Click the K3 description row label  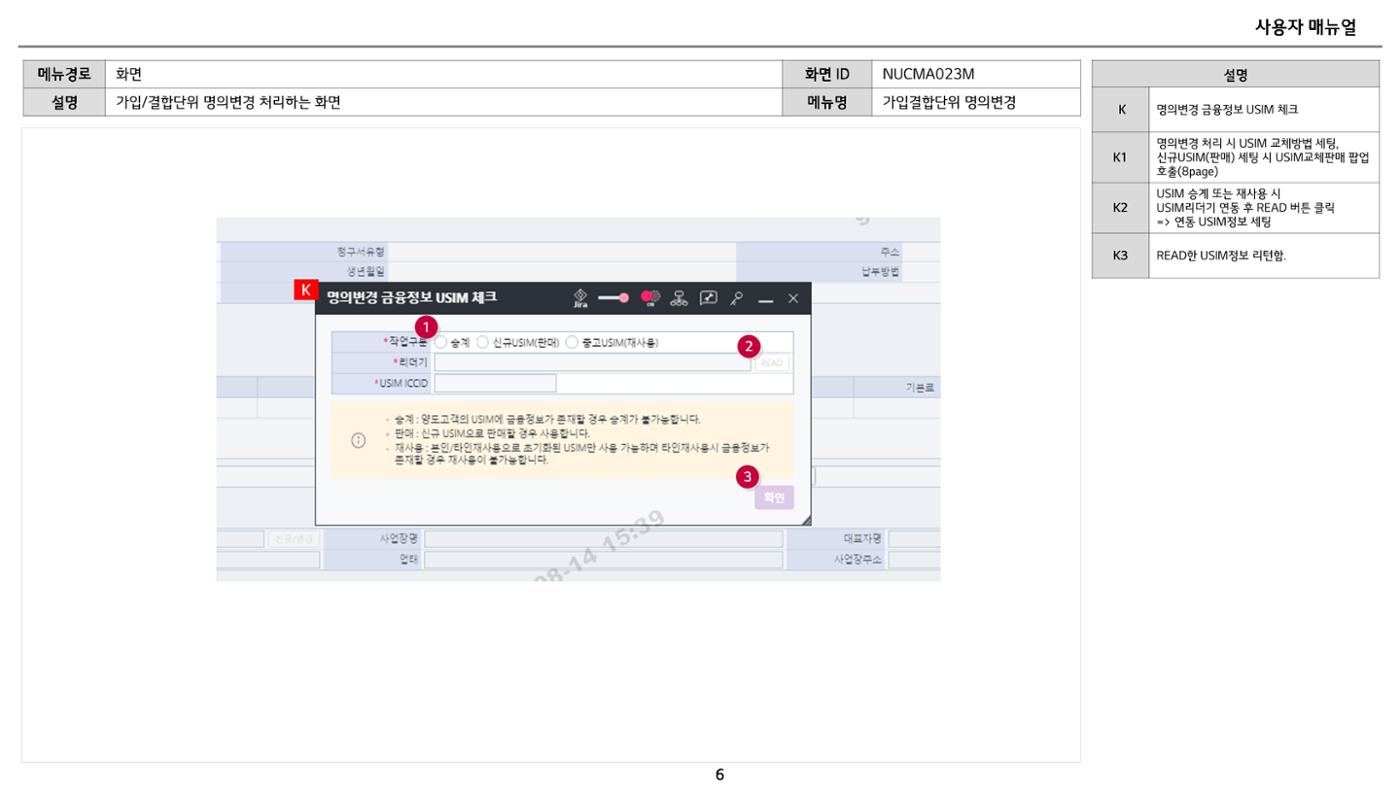tap(1120, 255)
